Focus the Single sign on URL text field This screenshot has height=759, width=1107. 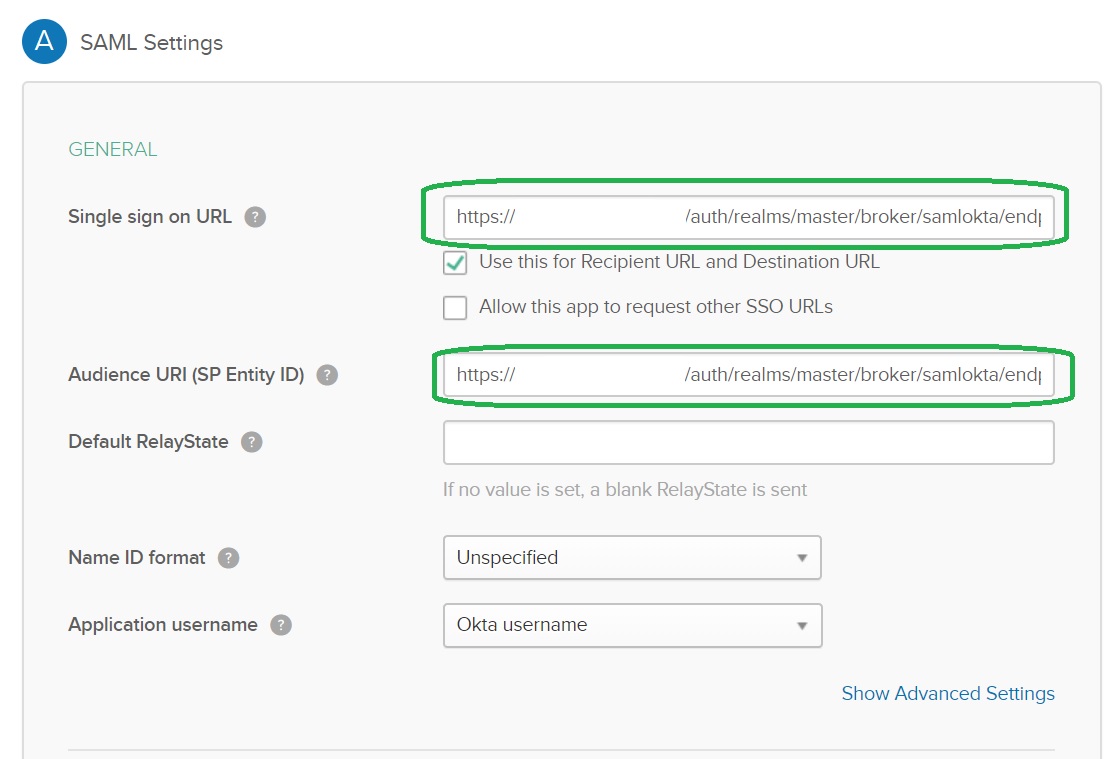[748, 217]
